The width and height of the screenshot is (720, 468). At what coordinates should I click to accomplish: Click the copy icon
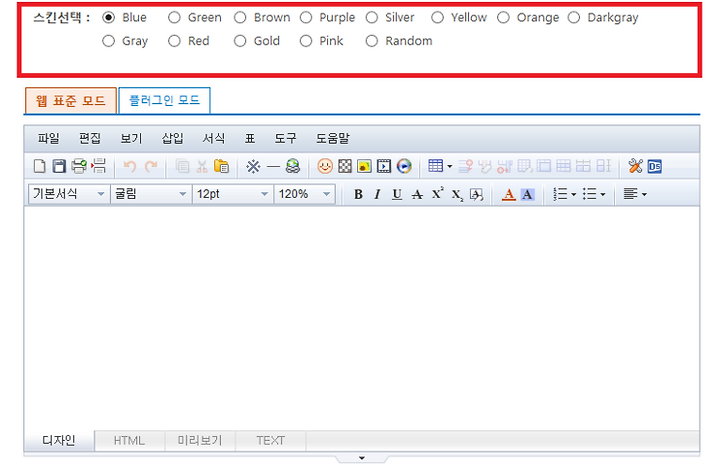click(182, 166)
